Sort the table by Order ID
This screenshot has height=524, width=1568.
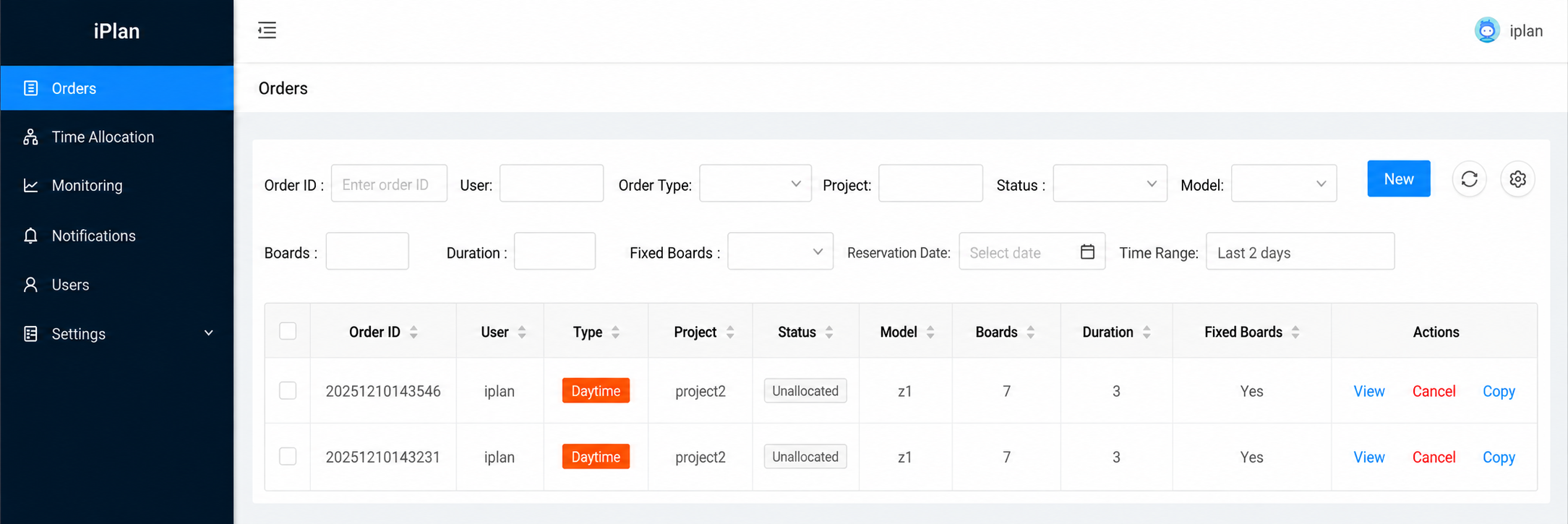point(414,332)
